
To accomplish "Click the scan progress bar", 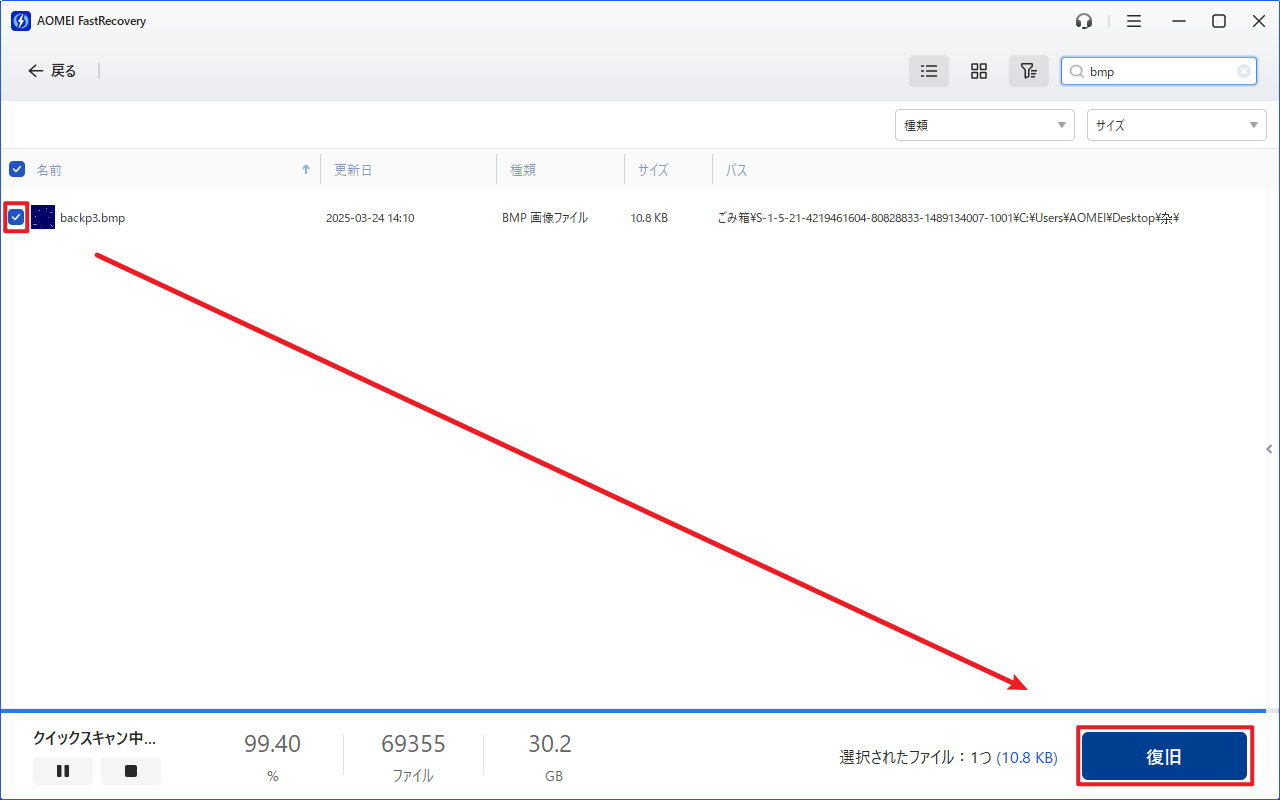I will (640, 711).
